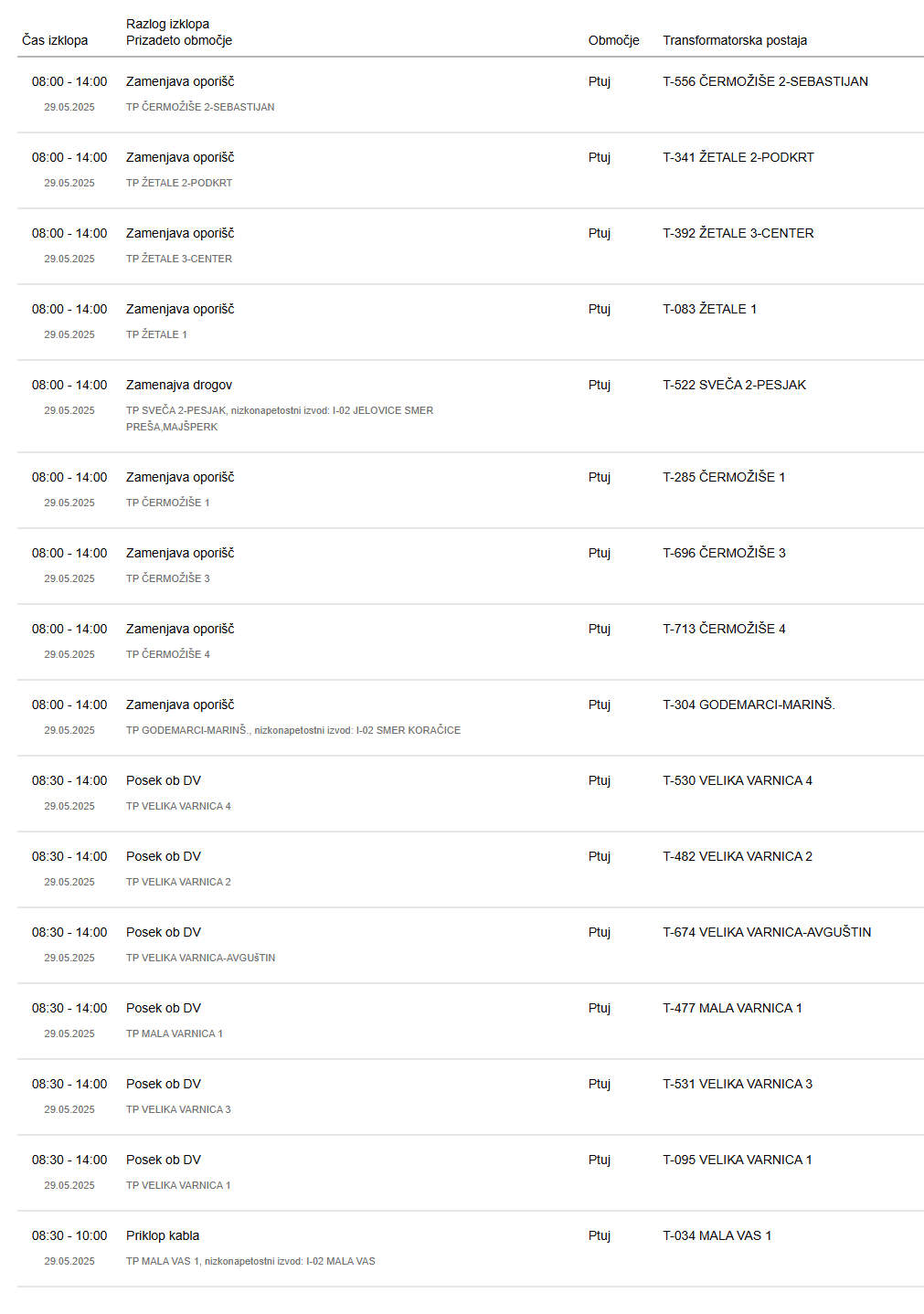
Task: Click T-477 MALA VARNICA 1 station
Action: tap(732, 1008)
